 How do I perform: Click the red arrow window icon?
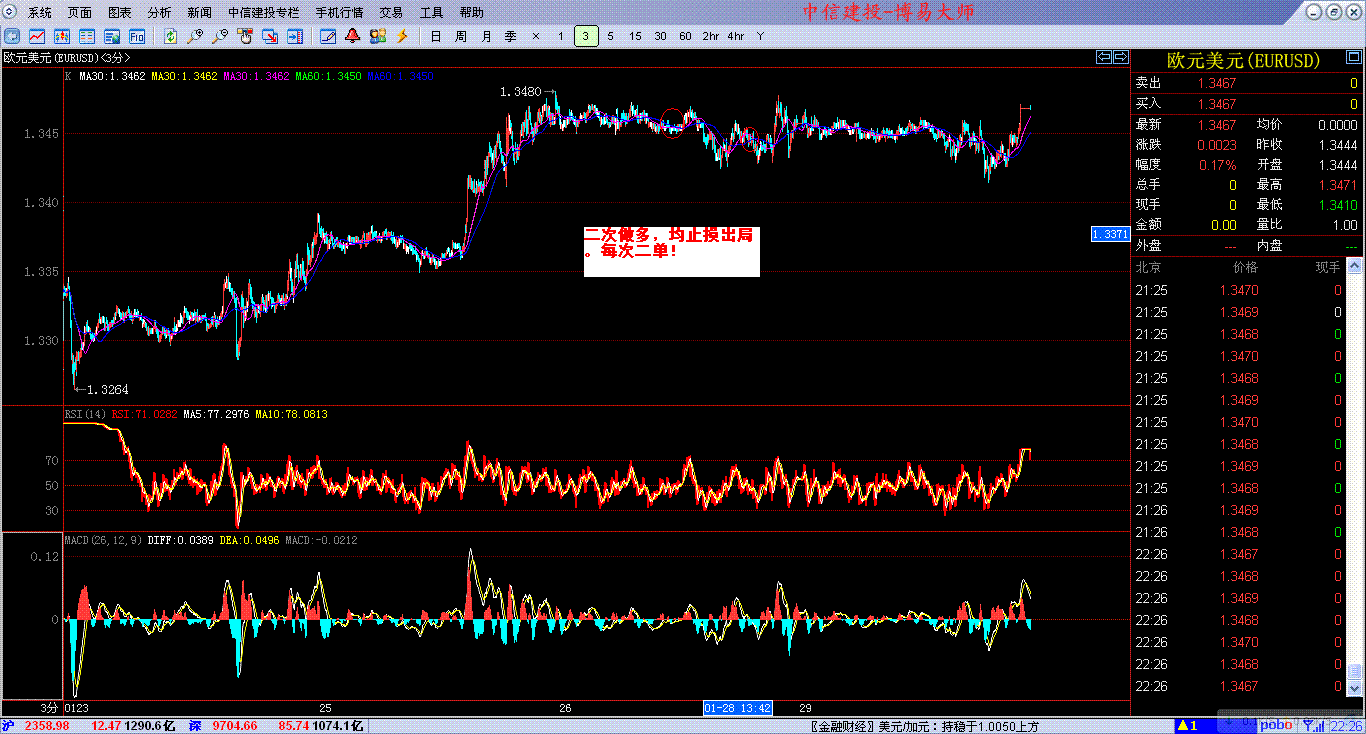point(270,36)
